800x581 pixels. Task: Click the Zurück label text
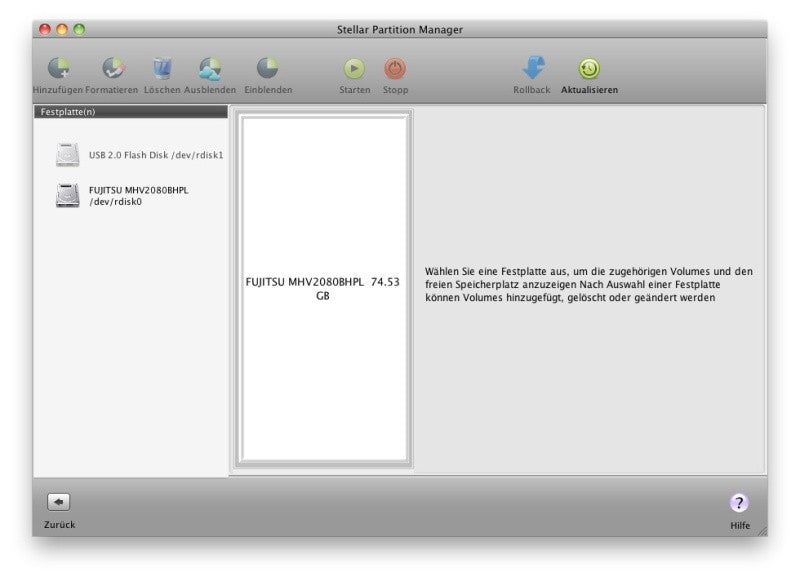point(59,524)
